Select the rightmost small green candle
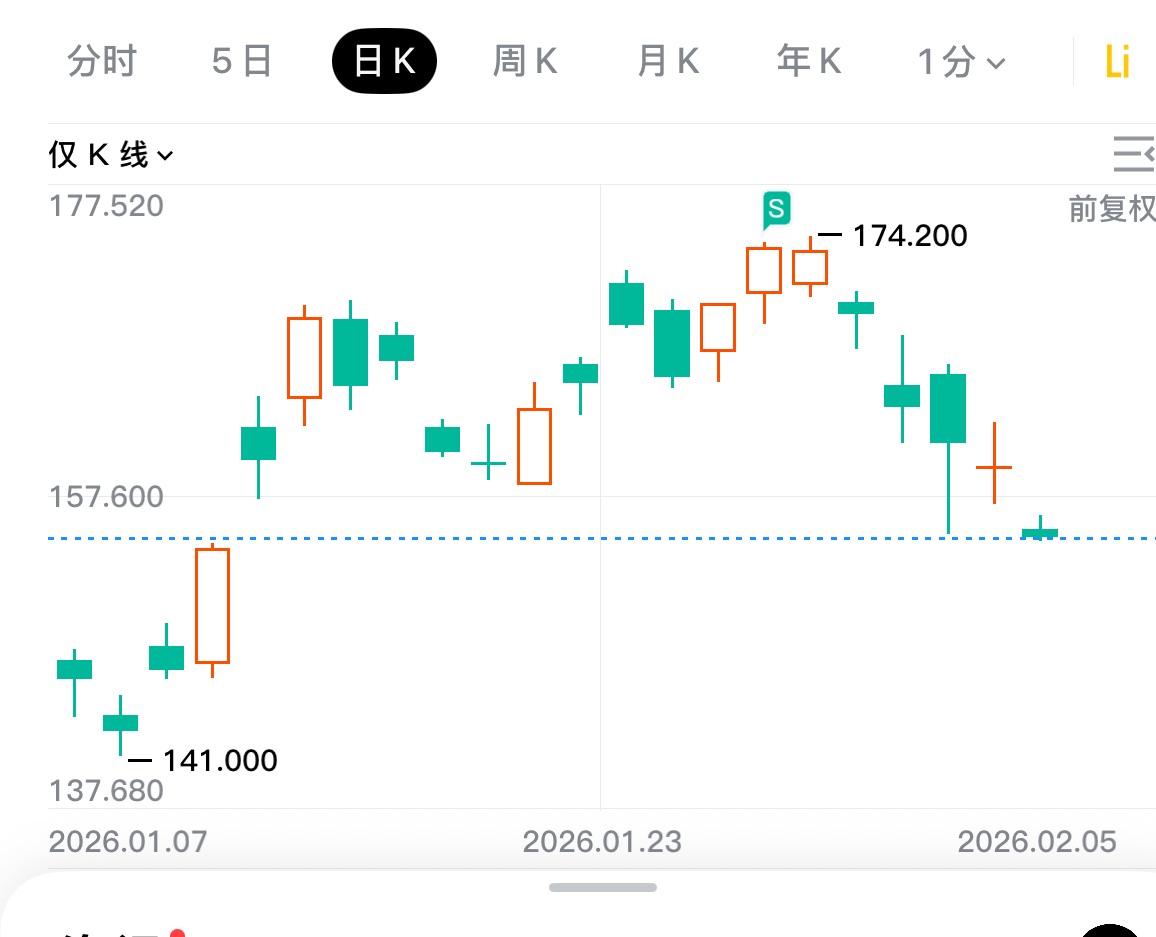The image size is (1156, 937). coord(1040,532)
